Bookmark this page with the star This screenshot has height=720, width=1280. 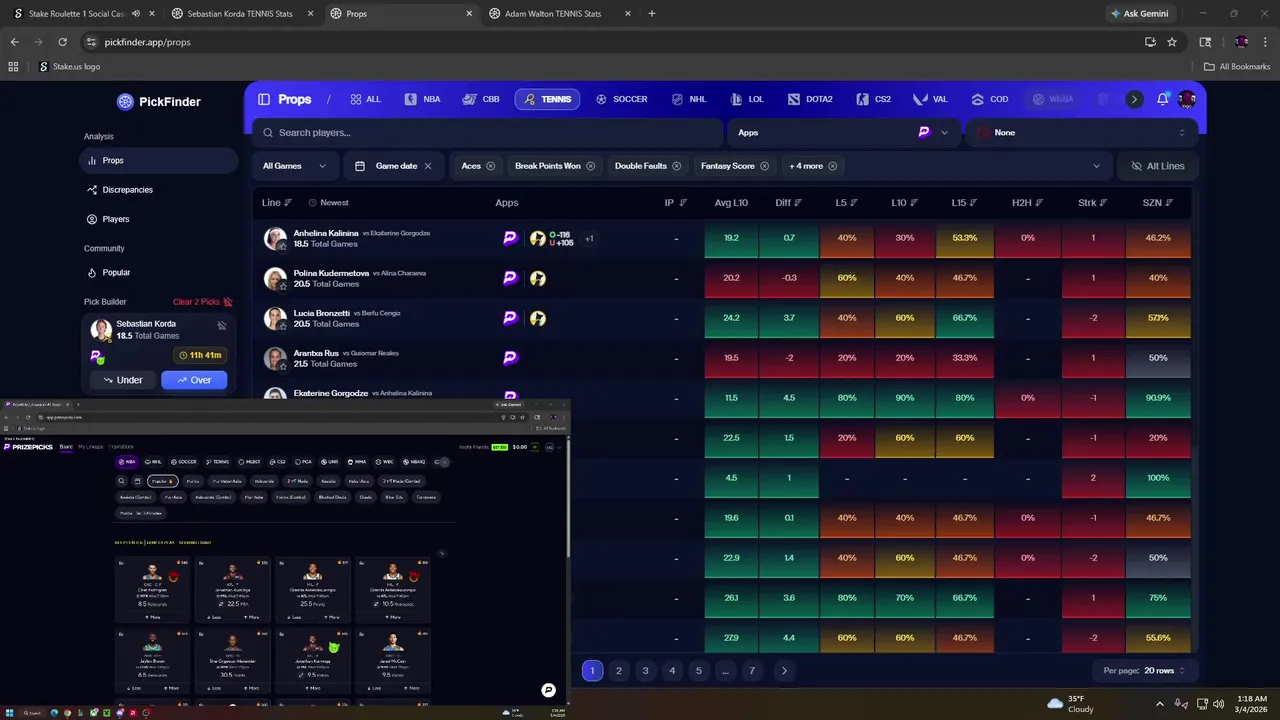coord(1172,42)
